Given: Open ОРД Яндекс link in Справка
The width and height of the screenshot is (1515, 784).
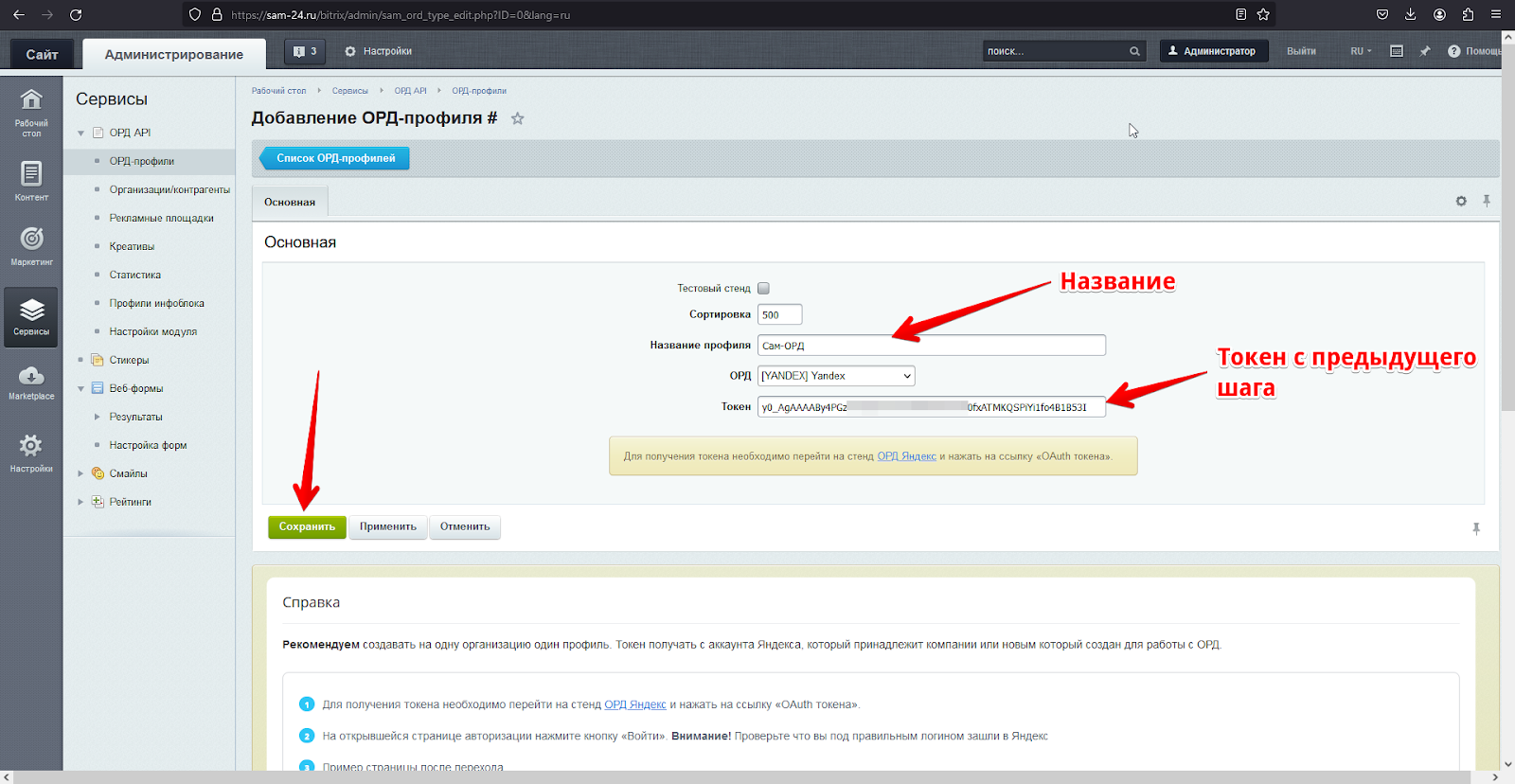Looking at the screenshot, I should (x=635, y=704).
